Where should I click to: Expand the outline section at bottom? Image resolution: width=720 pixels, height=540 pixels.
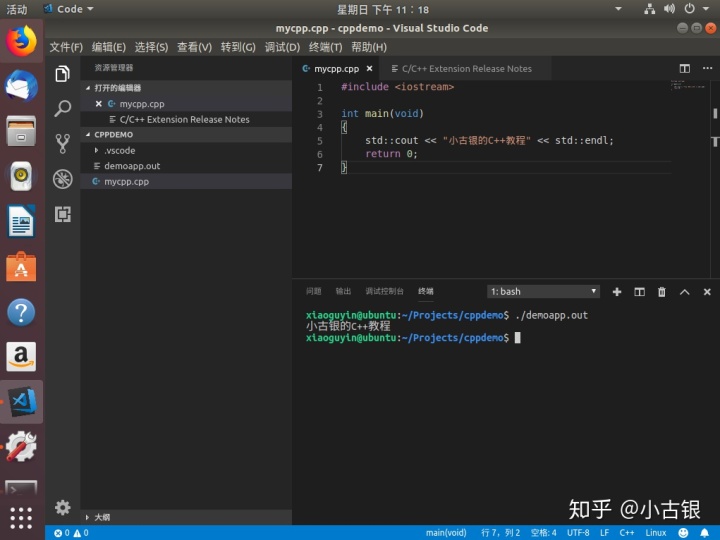(186, 517)
